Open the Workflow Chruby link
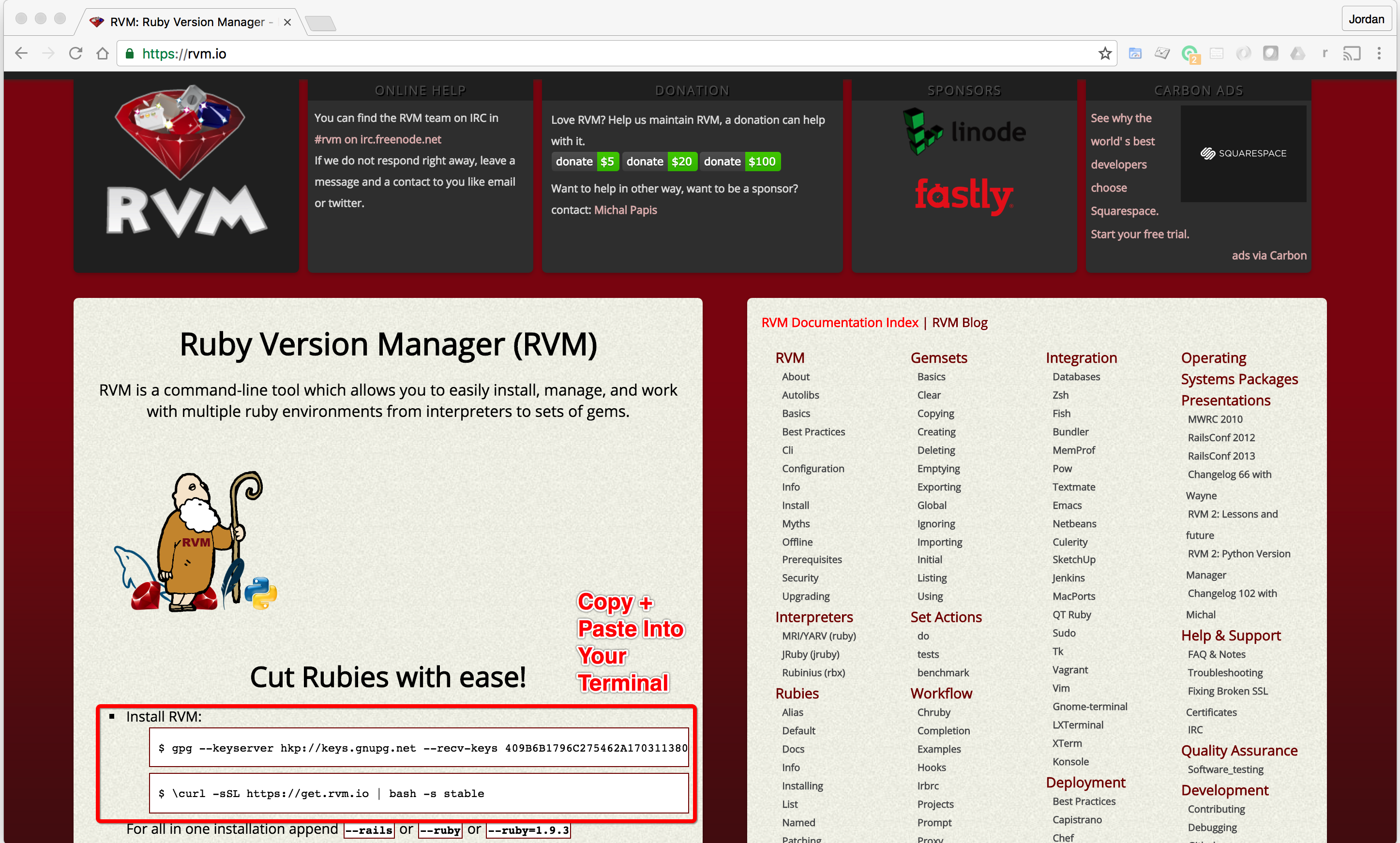 coord(933,712)
